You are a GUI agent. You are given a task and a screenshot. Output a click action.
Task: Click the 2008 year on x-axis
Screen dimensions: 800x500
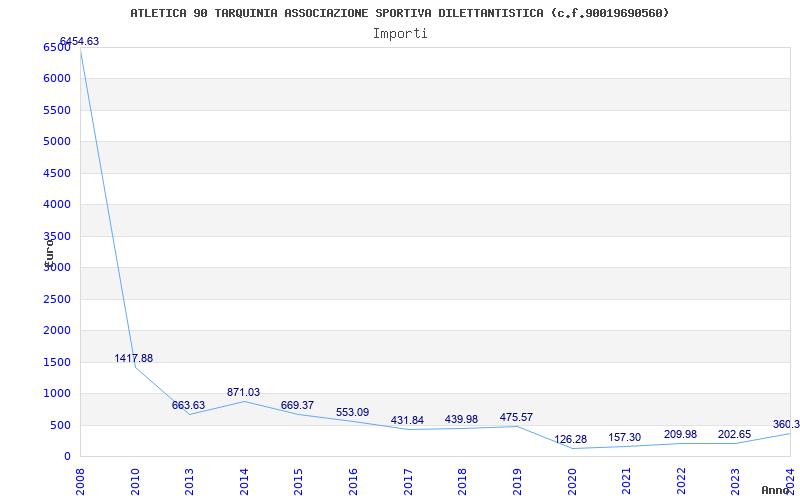coord(81,478)
